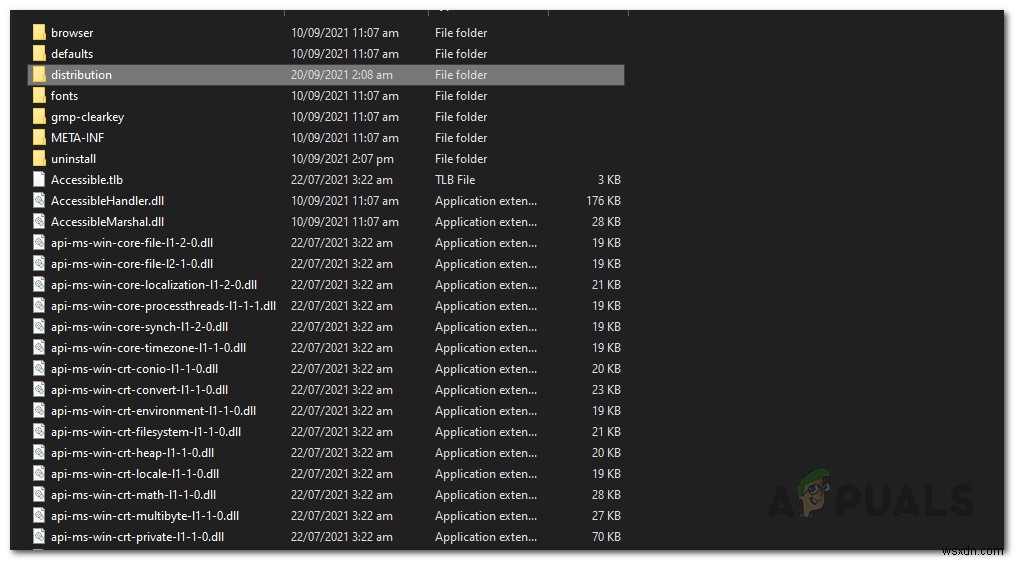Select file name api-ms-win-core-timezone-l1-1-0.dll
This screenshot has height=561, width=1015.
pos(148,348)
